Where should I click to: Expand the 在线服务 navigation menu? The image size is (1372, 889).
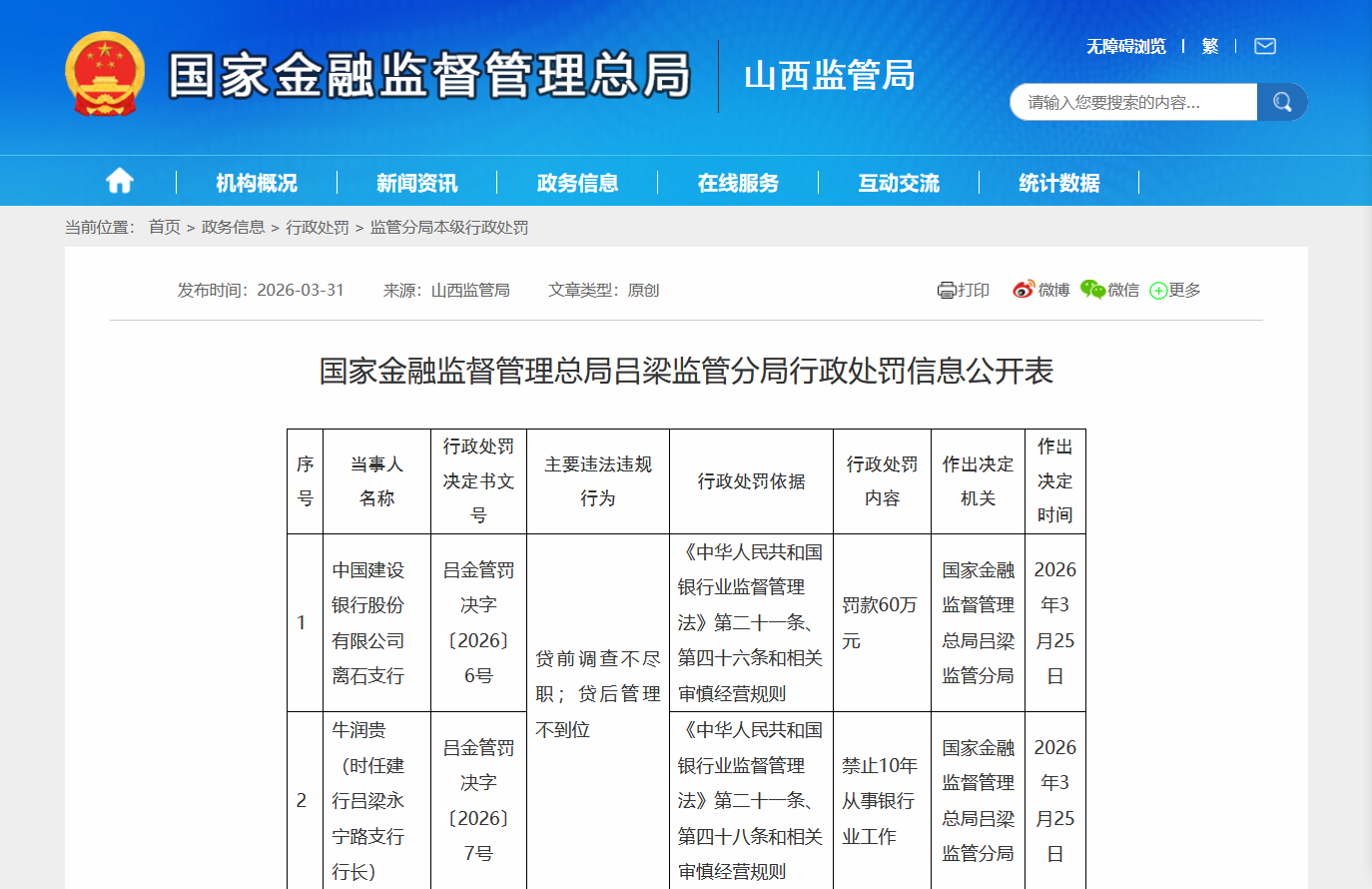[x=738, y=183]
